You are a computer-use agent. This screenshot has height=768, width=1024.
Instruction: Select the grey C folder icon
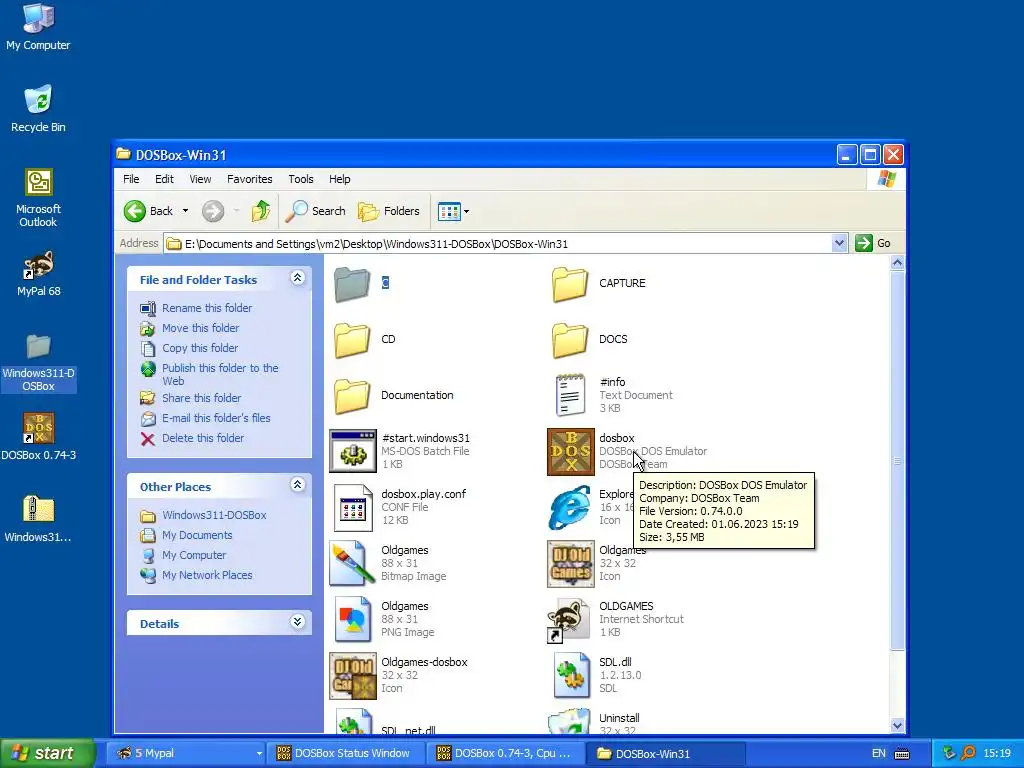click(x=352, y=283)
